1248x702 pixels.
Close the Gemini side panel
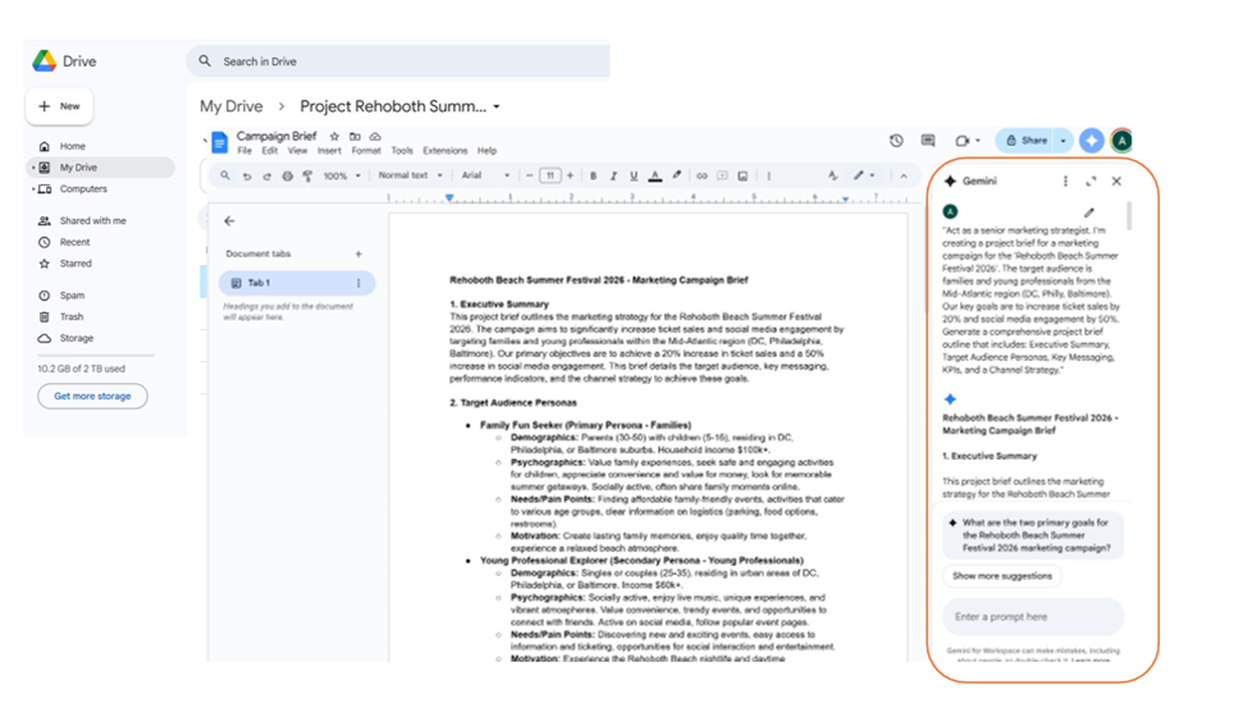pos(1117,181)
